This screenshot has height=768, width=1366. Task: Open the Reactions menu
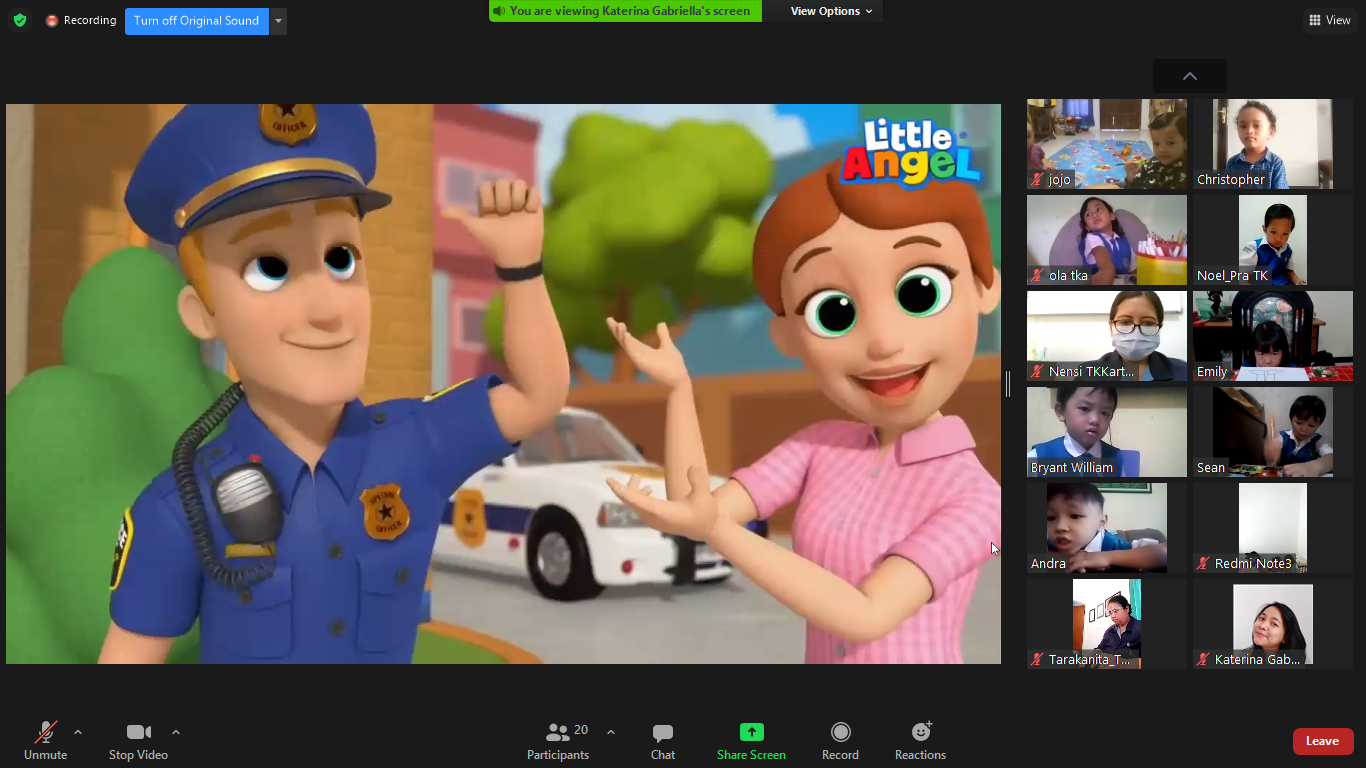(x=920, y=740)
